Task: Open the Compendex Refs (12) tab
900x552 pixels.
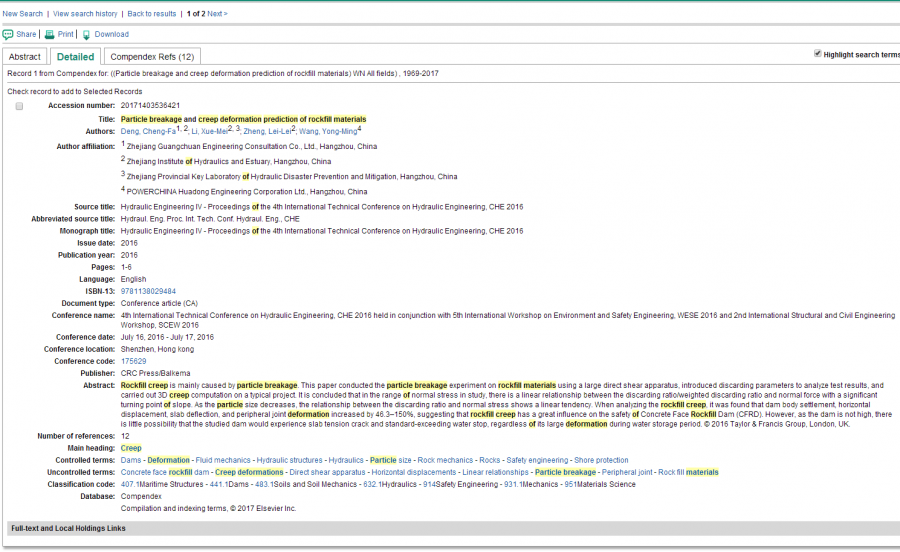Action: 152,57
